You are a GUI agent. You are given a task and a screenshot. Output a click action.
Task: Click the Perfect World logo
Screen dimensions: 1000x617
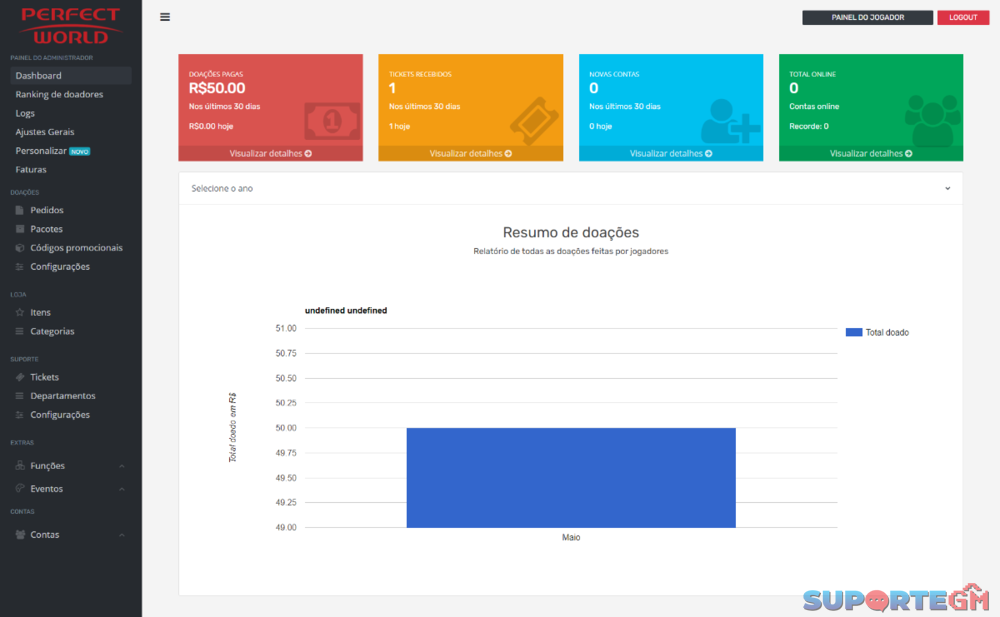[x=70, y=26]
